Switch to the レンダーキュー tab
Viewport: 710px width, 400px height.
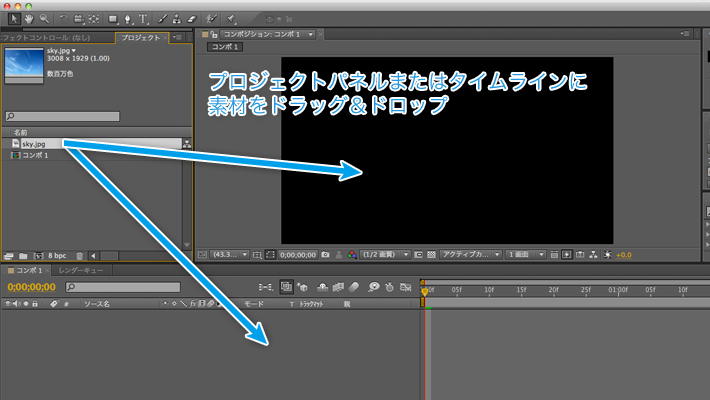point(82,271)
